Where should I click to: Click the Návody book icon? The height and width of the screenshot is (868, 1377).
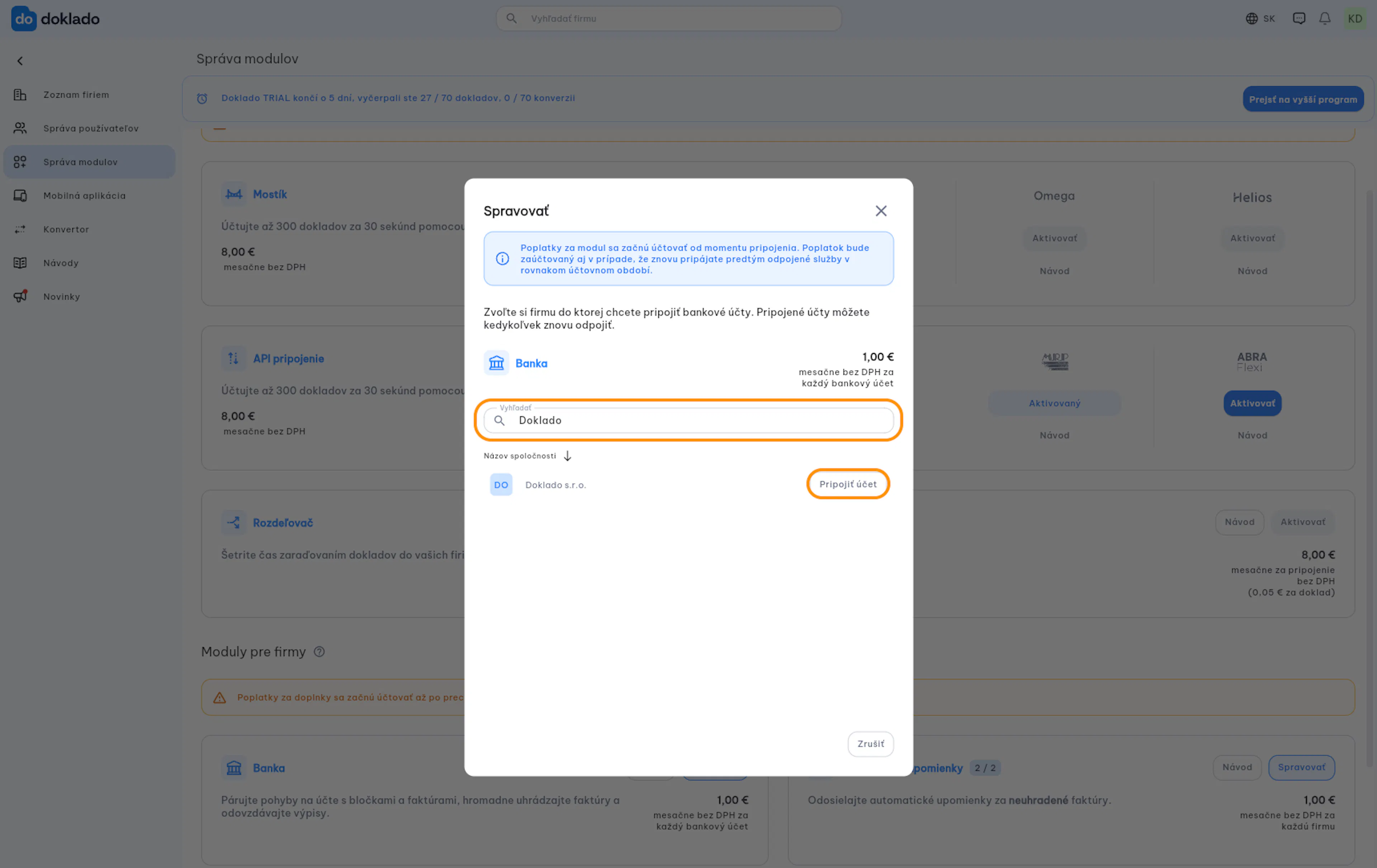coord(20,263)
